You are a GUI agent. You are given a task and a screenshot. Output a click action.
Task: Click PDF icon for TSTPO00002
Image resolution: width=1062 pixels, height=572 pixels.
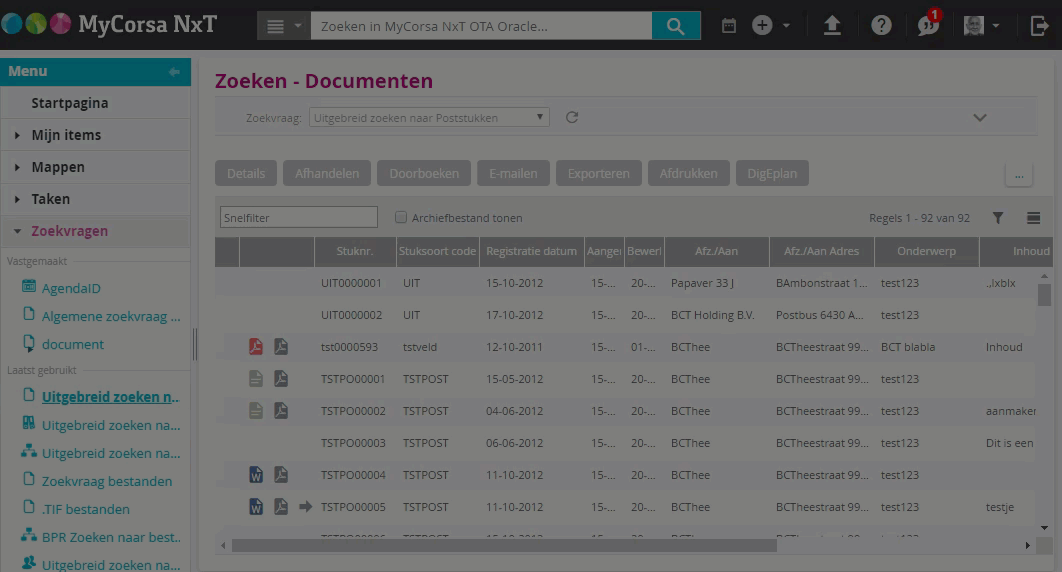[280, 410]
